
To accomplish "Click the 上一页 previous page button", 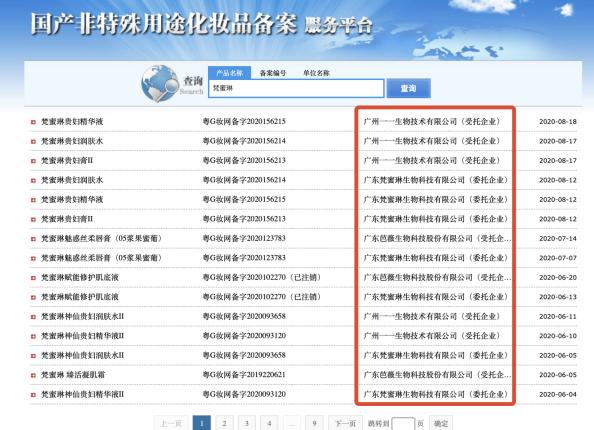I will (171, 423).
